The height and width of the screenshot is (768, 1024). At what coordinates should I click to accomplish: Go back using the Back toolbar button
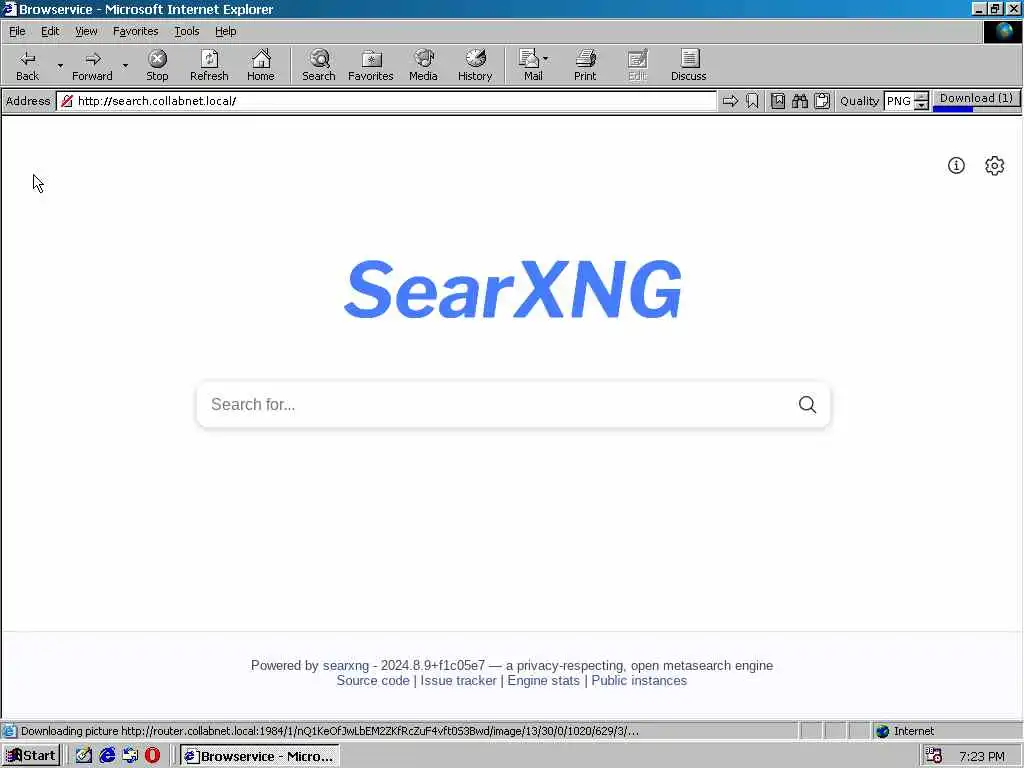point(27,65)
